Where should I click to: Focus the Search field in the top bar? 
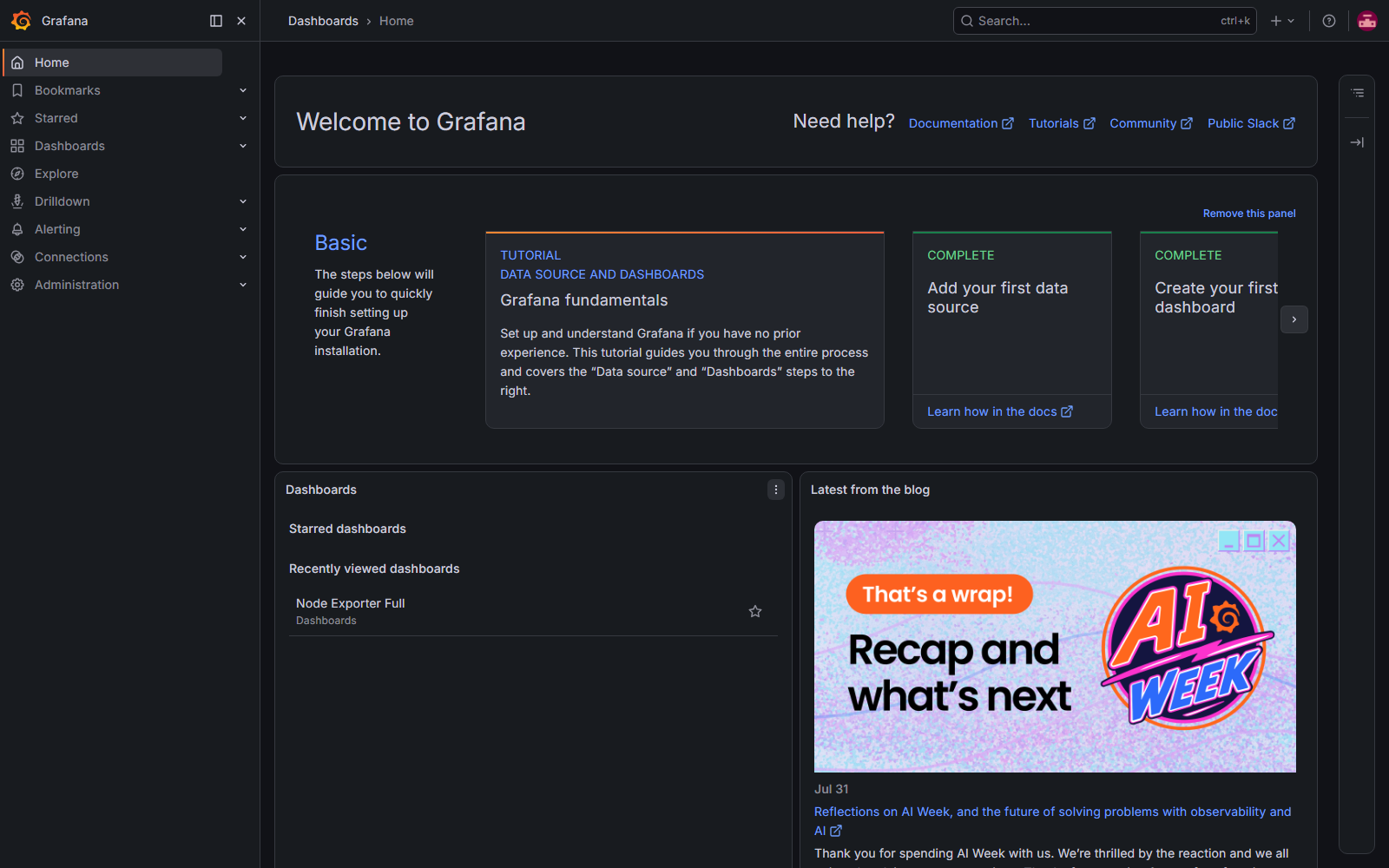(1105, 21)
